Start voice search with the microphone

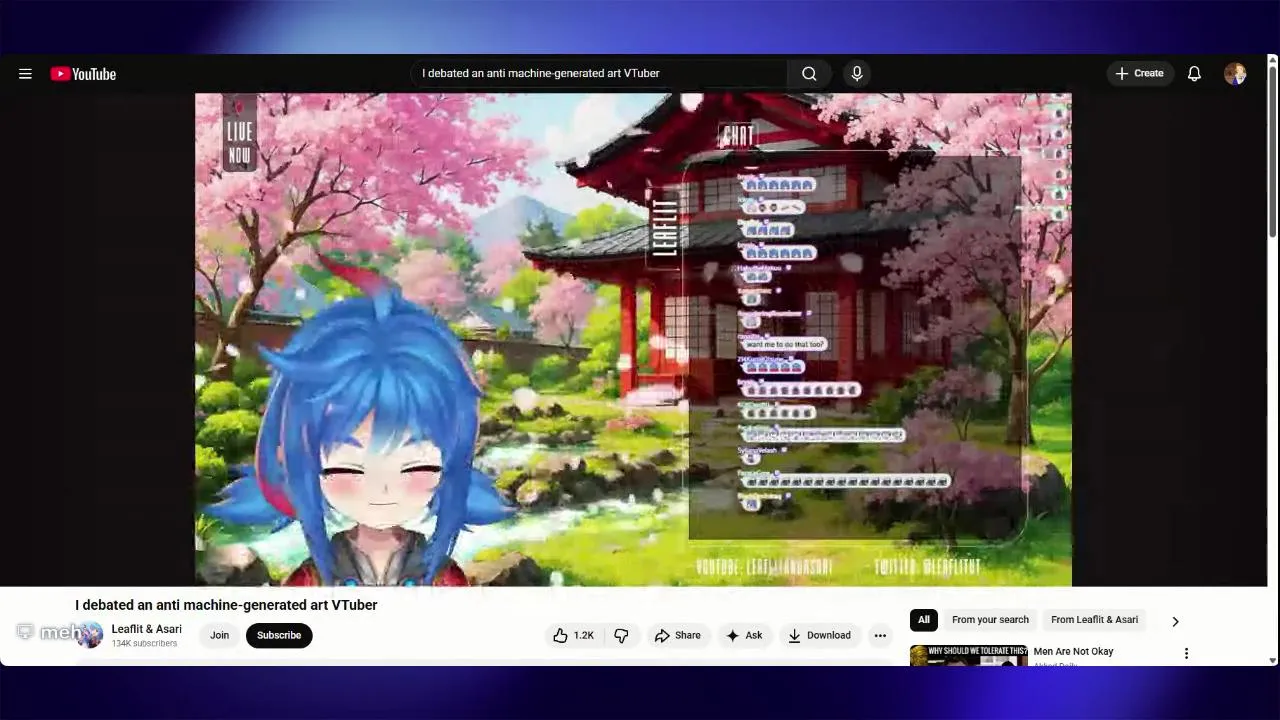856,73
